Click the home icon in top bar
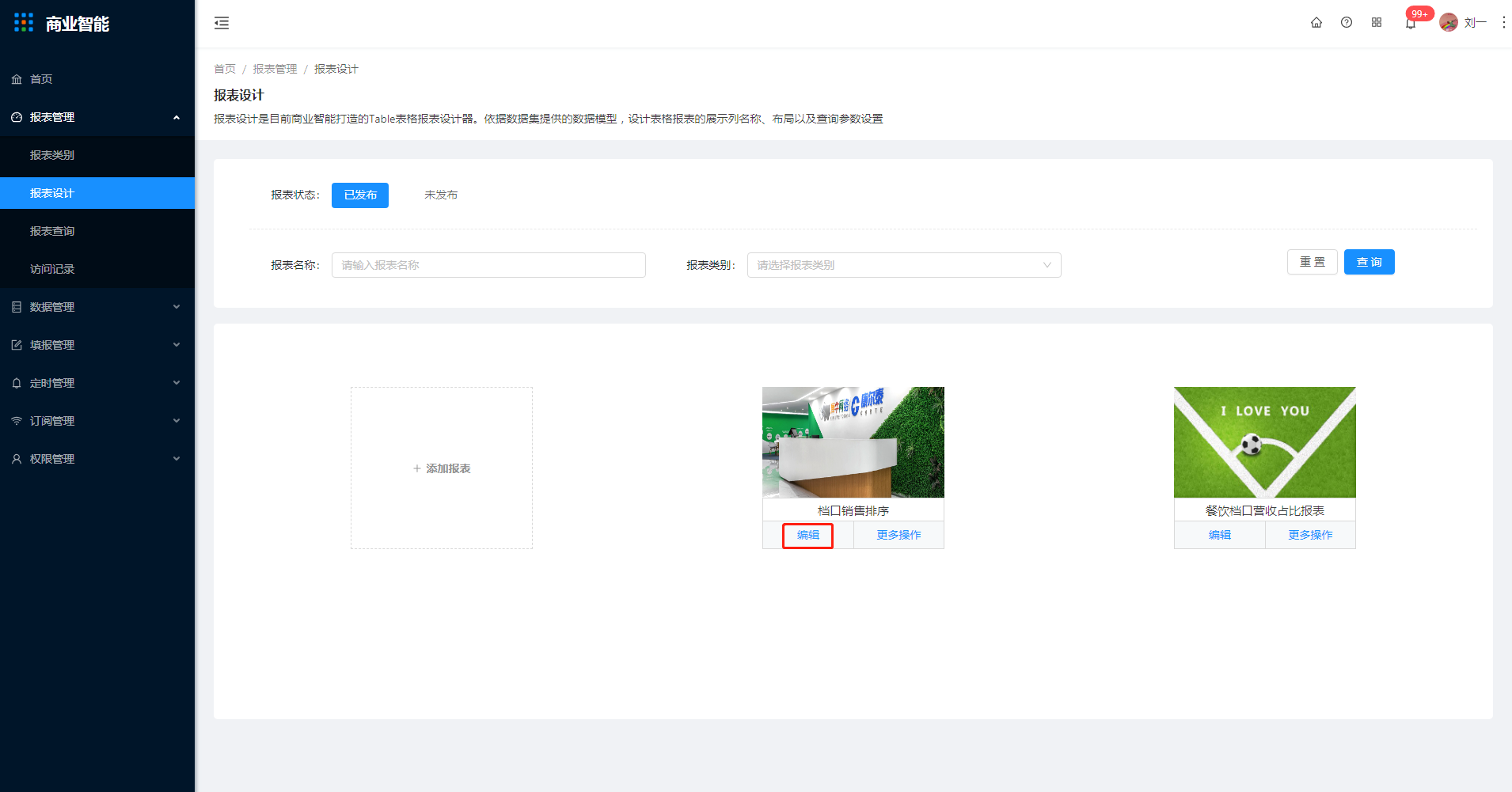 point(1316,22)
